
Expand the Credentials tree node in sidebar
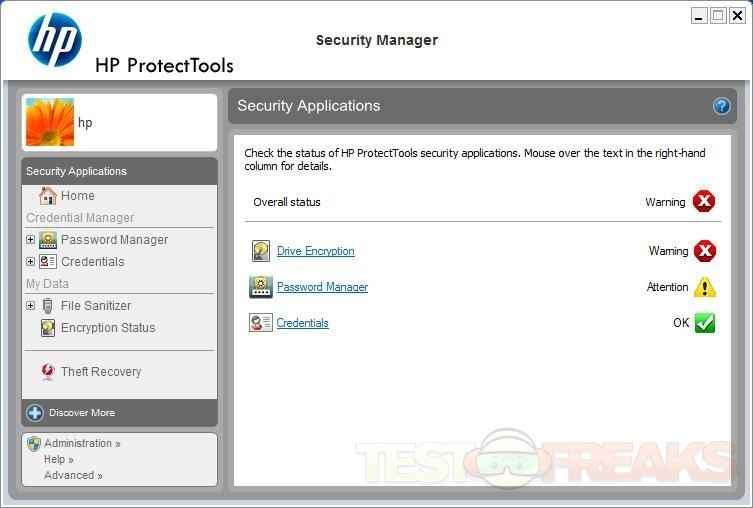click(30, 262)
